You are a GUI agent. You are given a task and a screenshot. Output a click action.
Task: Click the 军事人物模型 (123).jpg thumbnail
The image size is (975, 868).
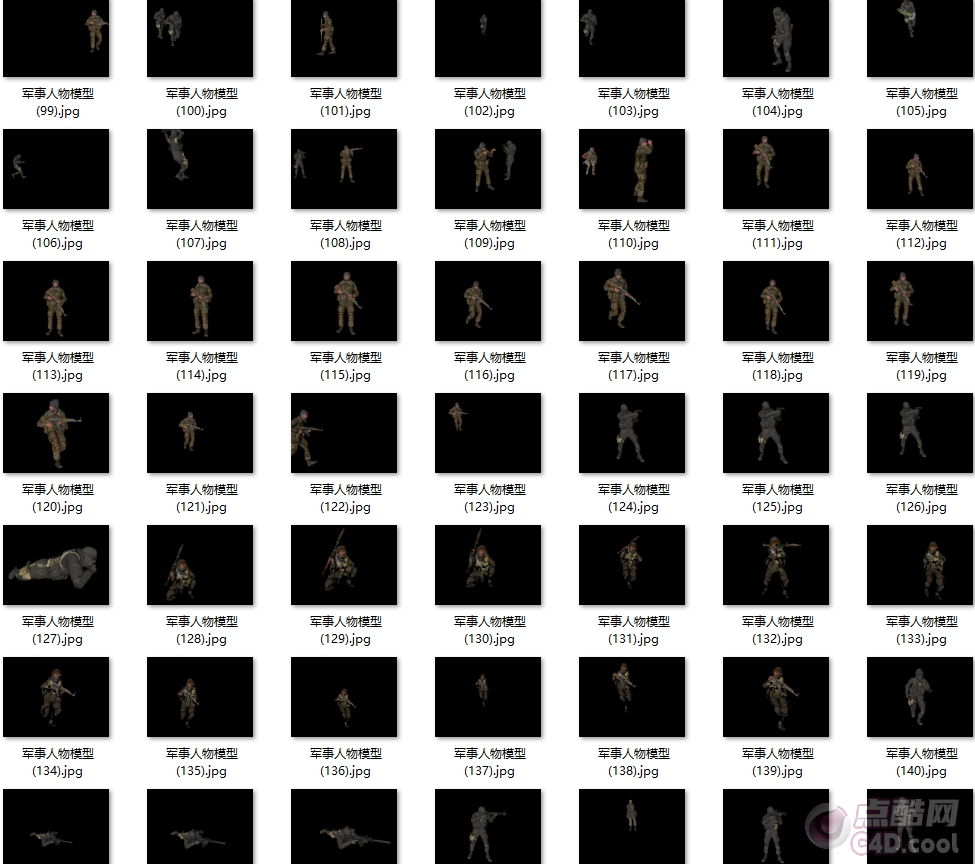(488, 433)
